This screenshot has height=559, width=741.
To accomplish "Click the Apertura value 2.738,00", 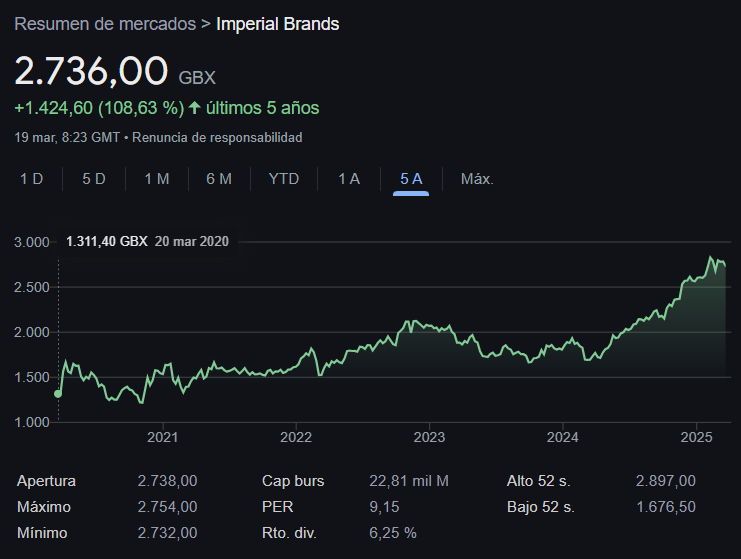I will 167,481.
